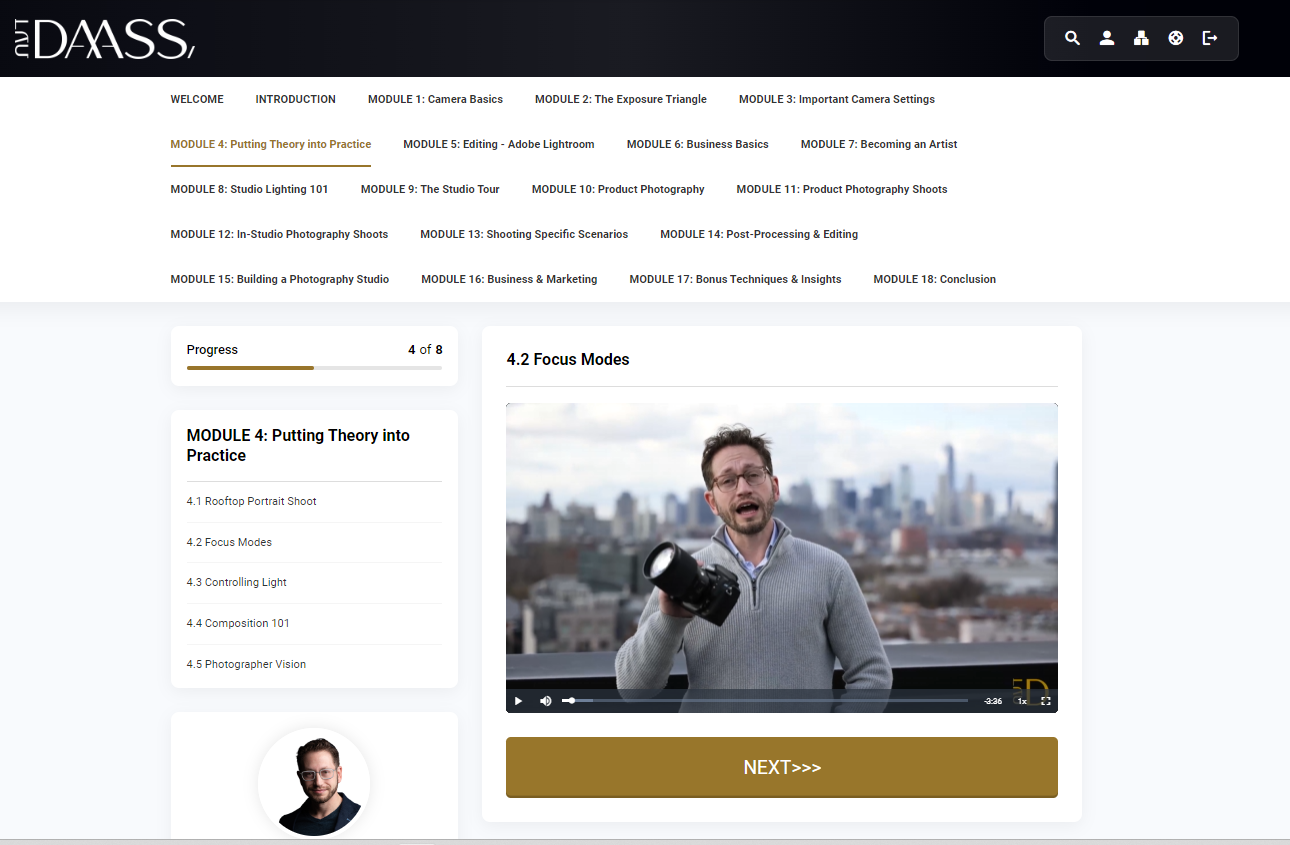This screenshot has height=845, width=1290.
Task: Click the stacked boxes icon in header
Action: click(x=1141, y=38)
